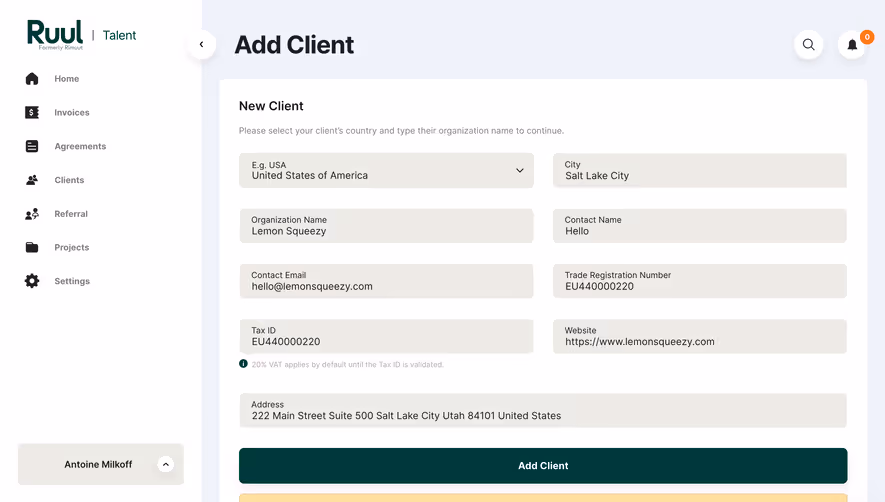Viewport: 885px width, 502px height.
Task: Focus the Contact Name field
Action: (x=700, y=226)
